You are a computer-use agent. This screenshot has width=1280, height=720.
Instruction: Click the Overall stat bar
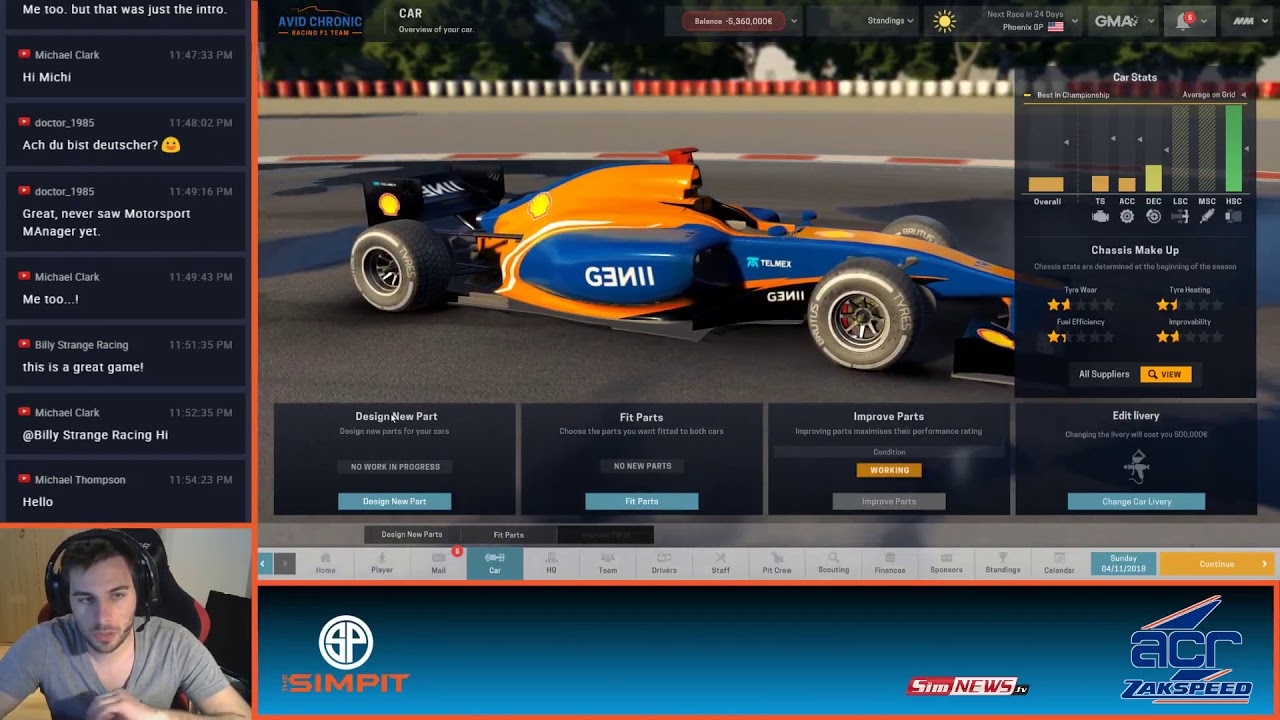tap(1046, 184)
